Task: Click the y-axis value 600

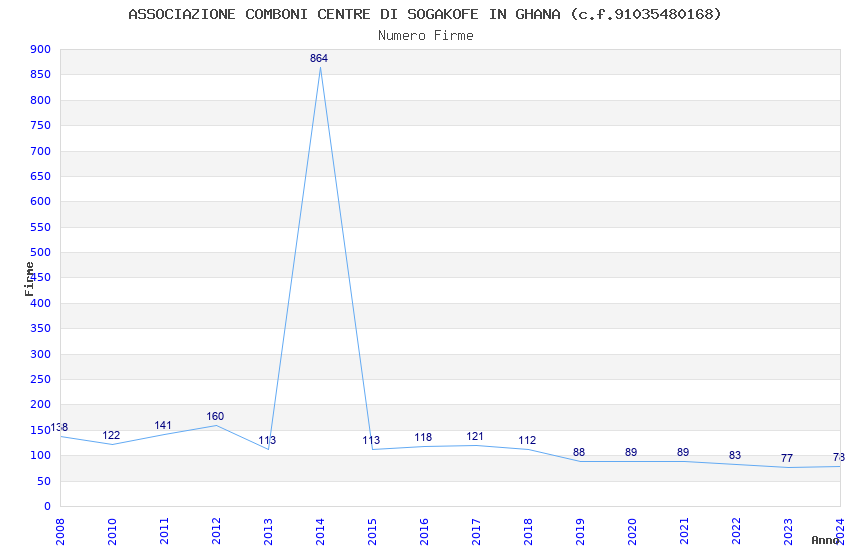Action: (x=41, y=201)
